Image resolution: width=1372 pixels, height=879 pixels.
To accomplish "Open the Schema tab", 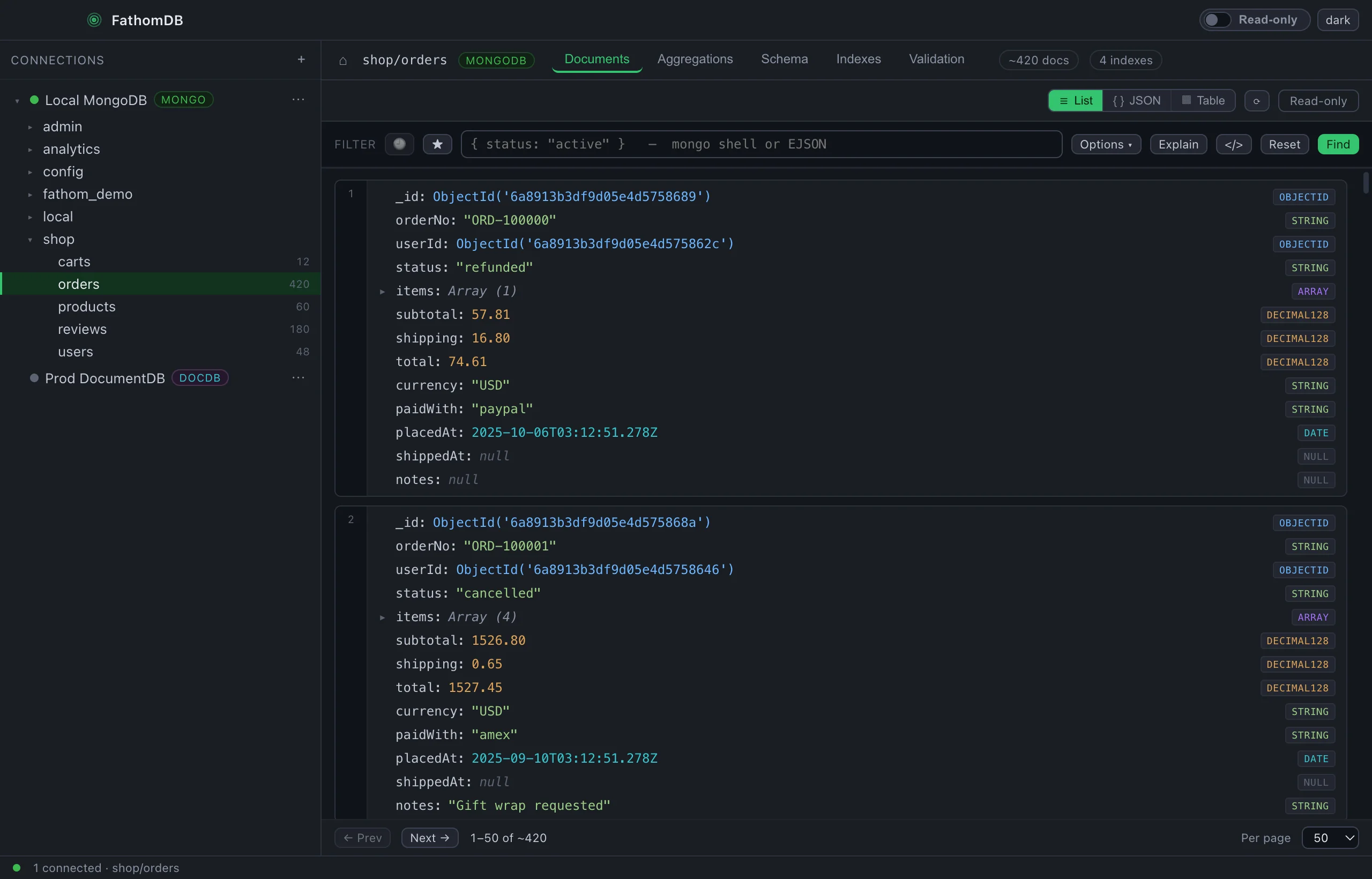I will pos(784,59).
